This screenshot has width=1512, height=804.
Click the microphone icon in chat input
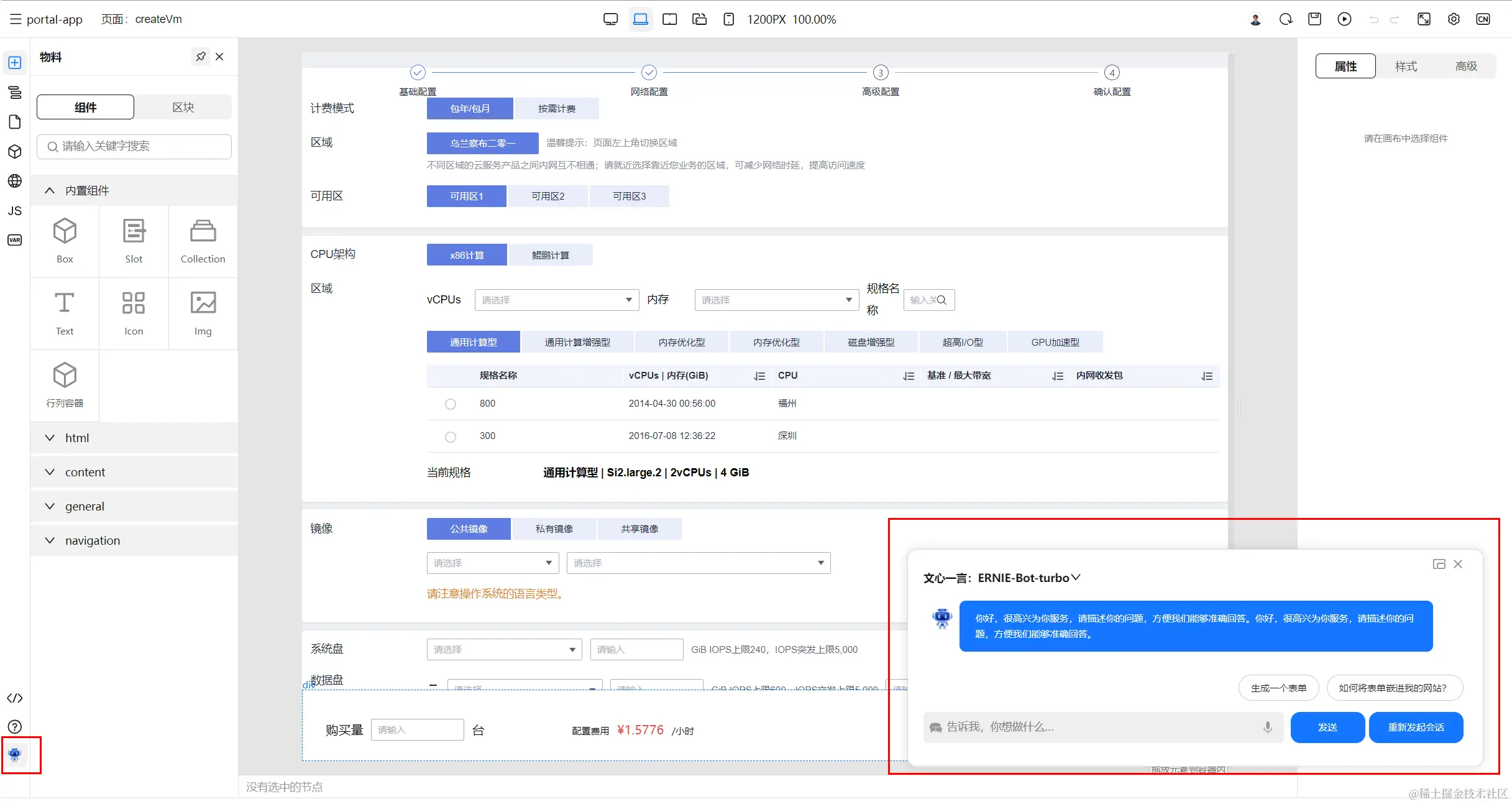1267,727
